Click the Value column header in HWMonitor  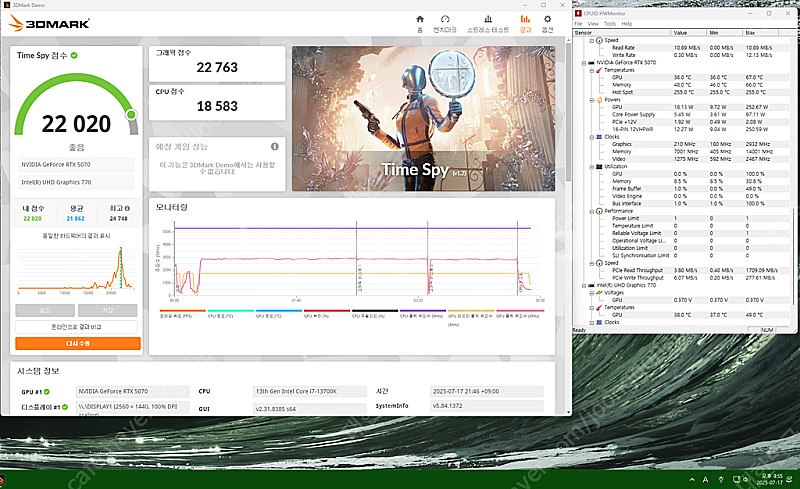pyautogui.click(x=688, y=33)
